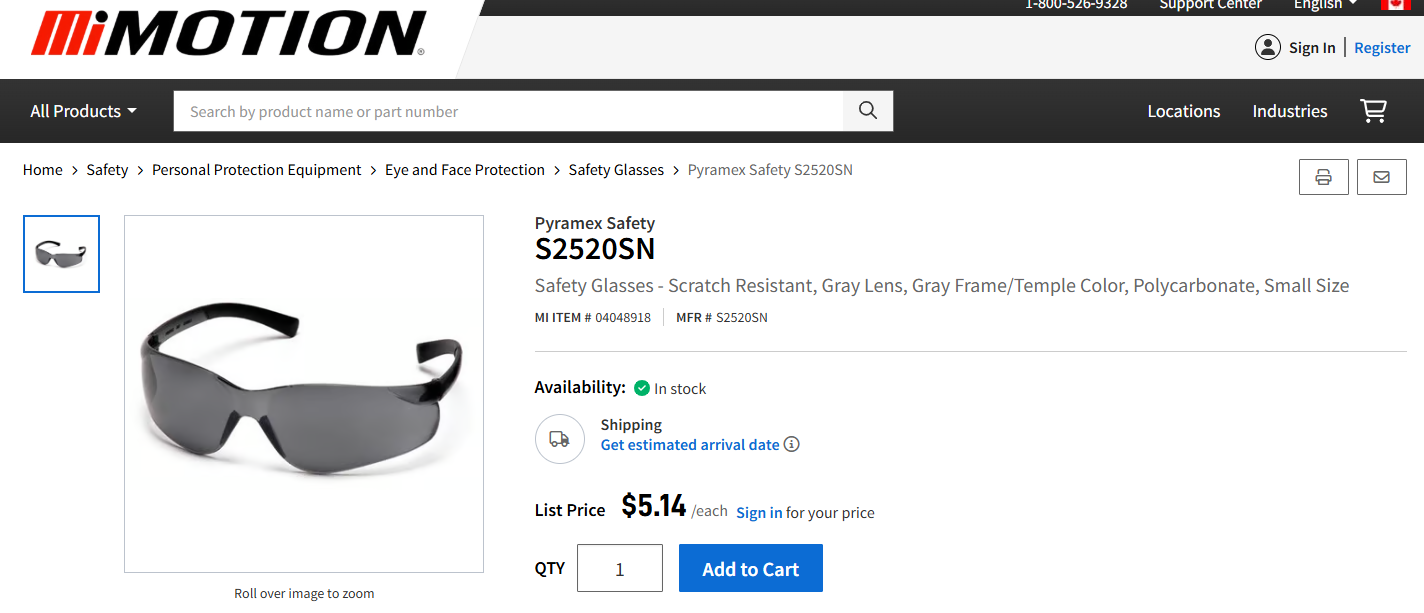Click Get estimated arrival date

689,444
